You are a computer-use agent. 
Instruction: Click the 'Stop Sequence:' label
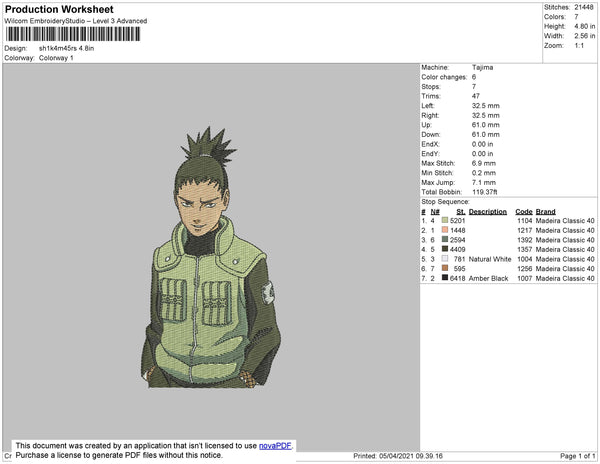(445, 202)
